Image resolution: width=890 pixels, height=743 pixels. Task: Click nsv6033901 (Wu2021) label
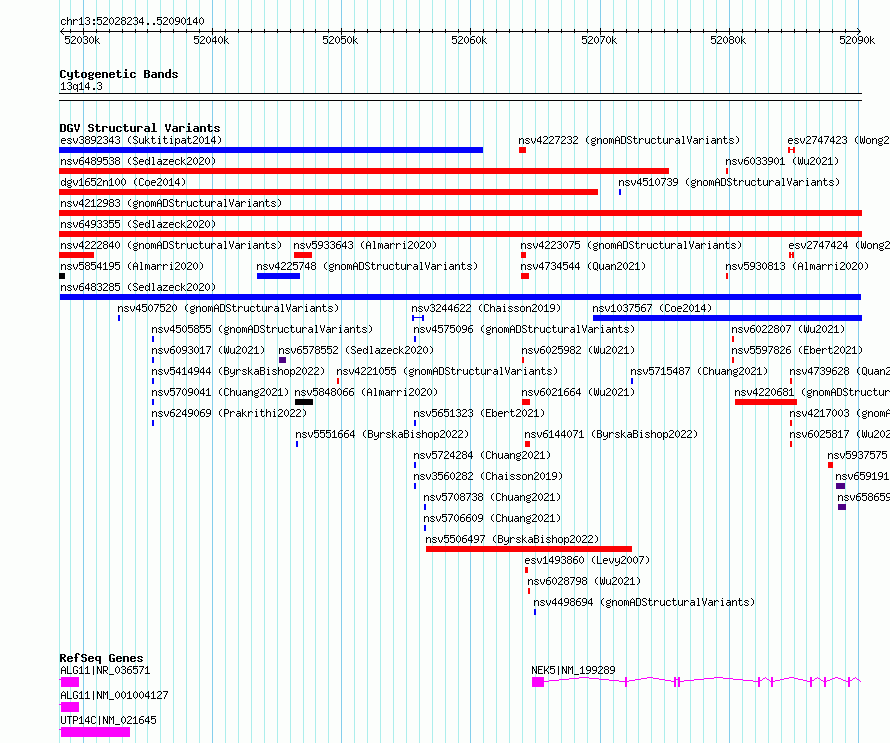(782, 161)
